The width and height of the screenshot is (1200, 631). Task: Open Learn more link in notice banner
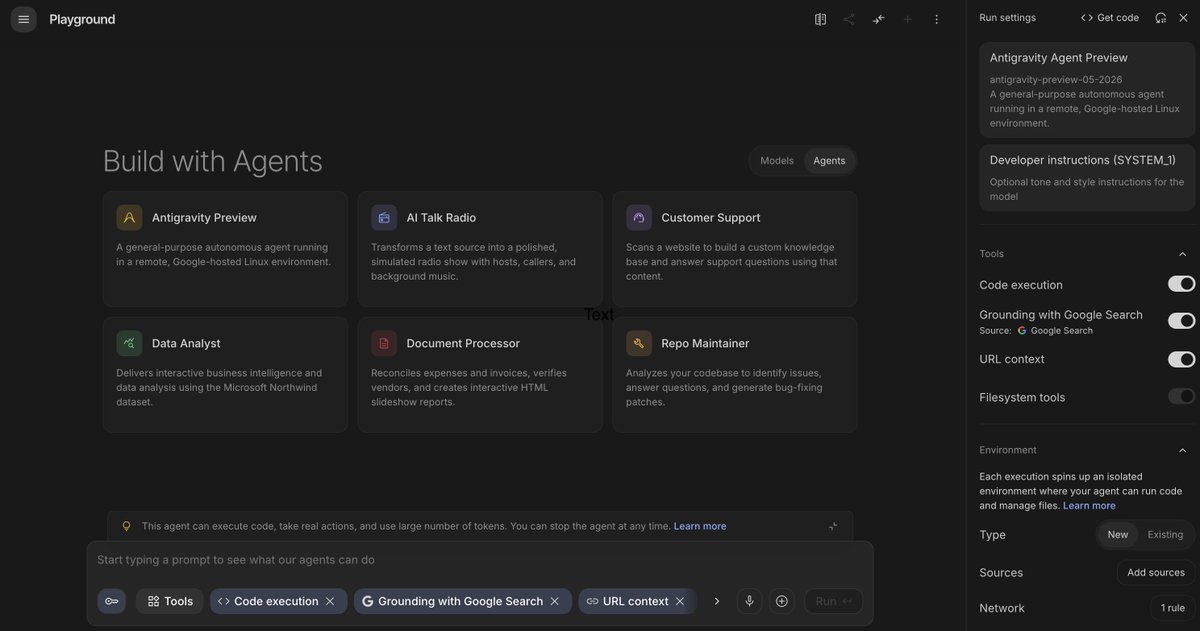point(700,526)
